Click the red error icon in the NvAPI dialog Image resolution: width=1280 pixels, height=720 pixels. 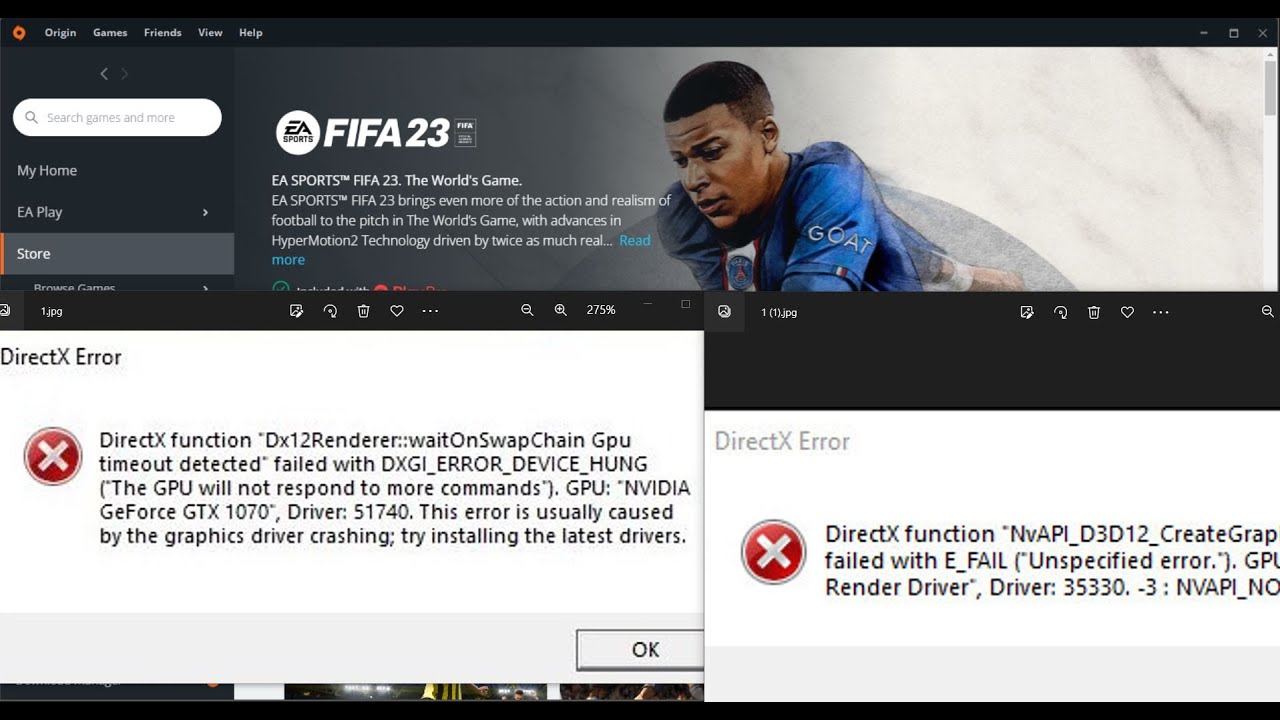click(x=773, y=551)
